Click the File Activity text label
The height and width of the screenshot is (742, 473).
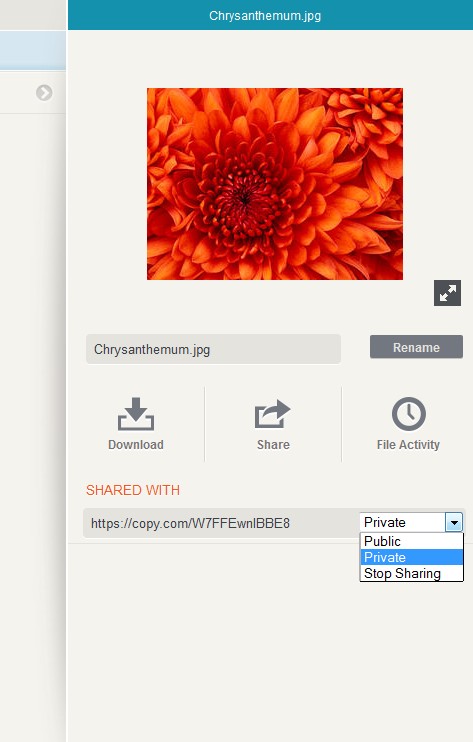point(408,445)
